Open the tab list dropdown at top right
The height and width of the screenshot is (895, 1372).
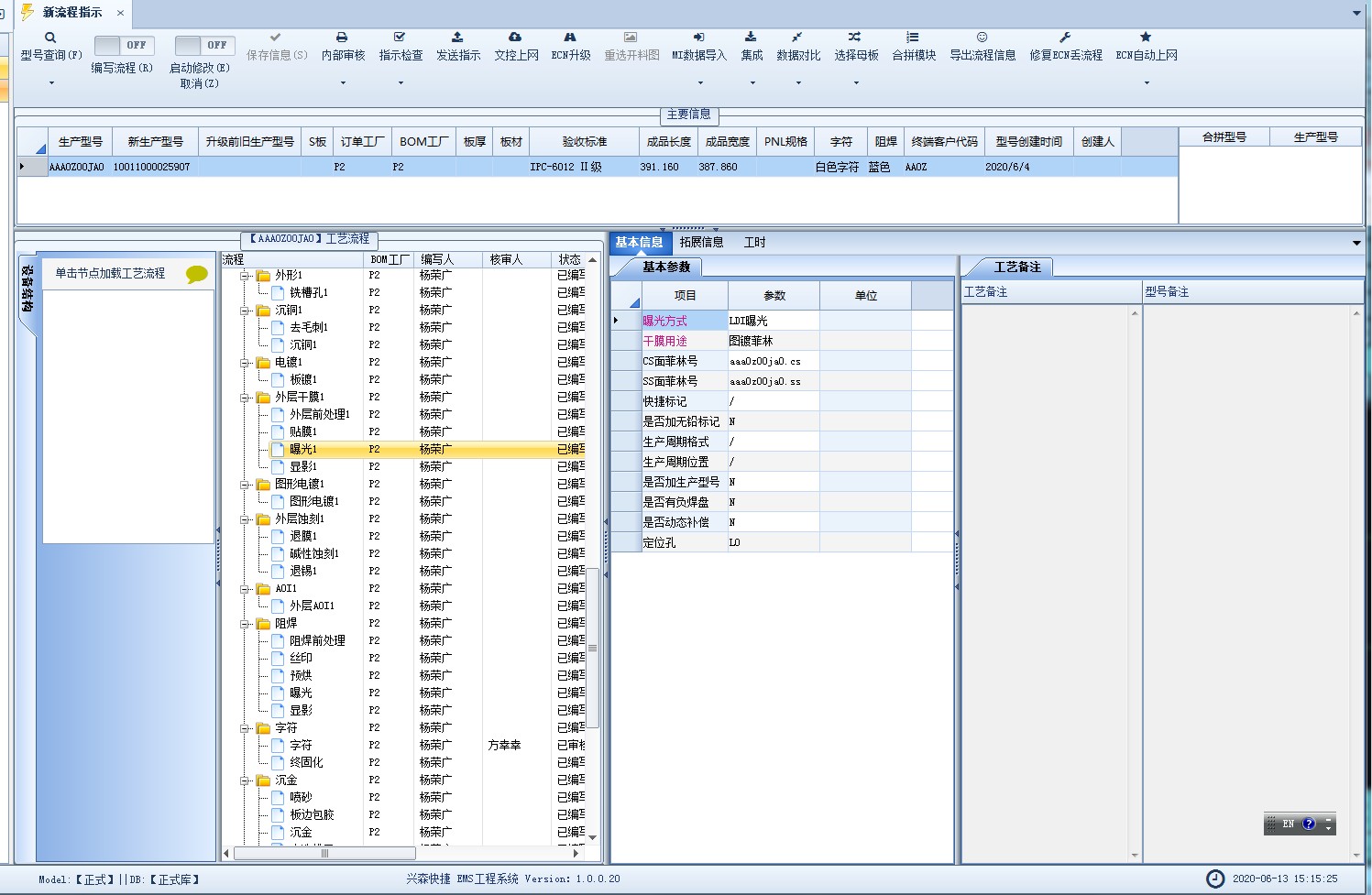coord(1357,13)
